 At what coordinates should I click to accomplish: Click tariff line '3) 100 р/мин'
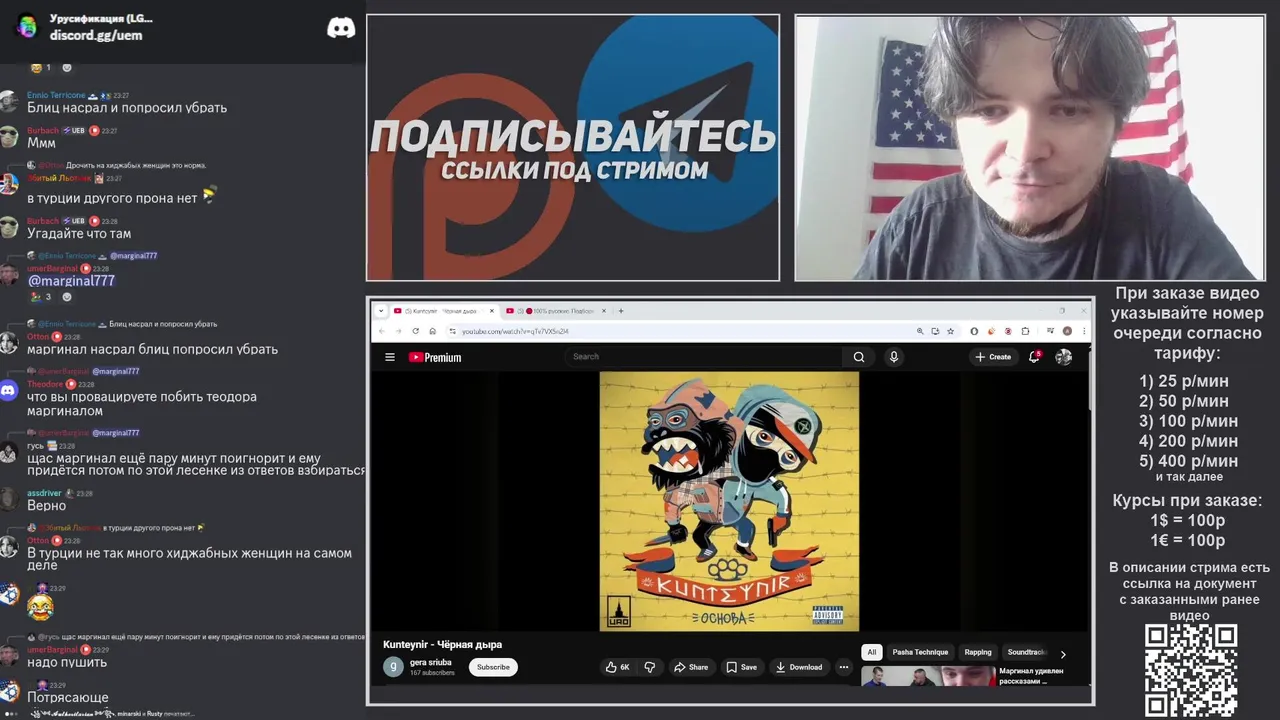(1188, 421)
